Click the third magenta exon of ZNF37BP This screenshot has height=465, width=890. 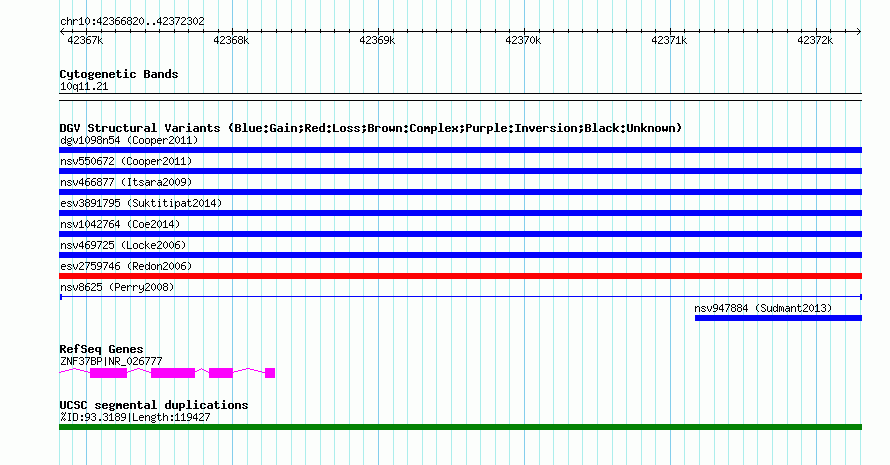click(221, 373)
